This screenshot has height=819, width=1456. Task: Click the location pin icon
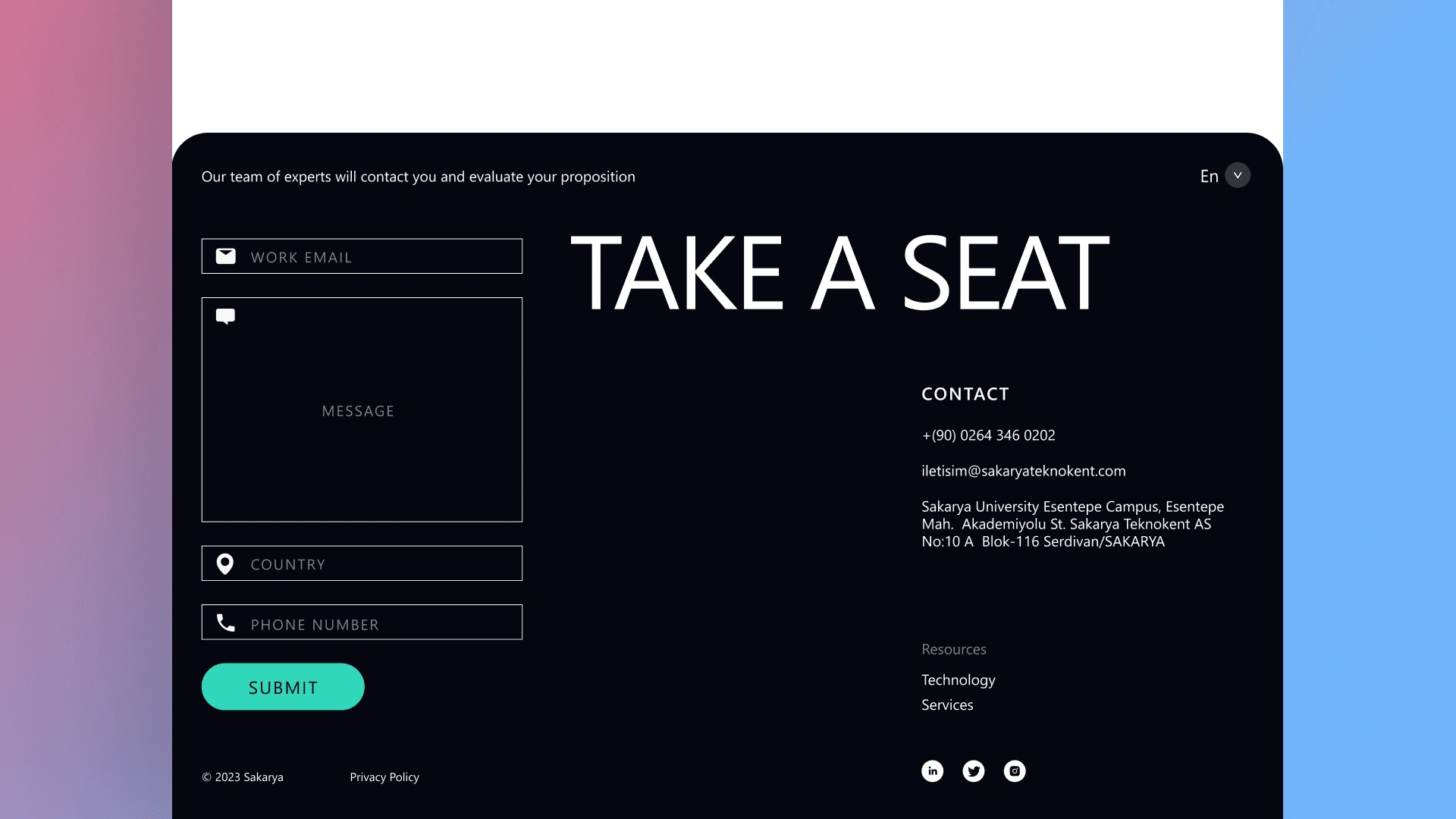pyautogui.click(x=225, y=564)
